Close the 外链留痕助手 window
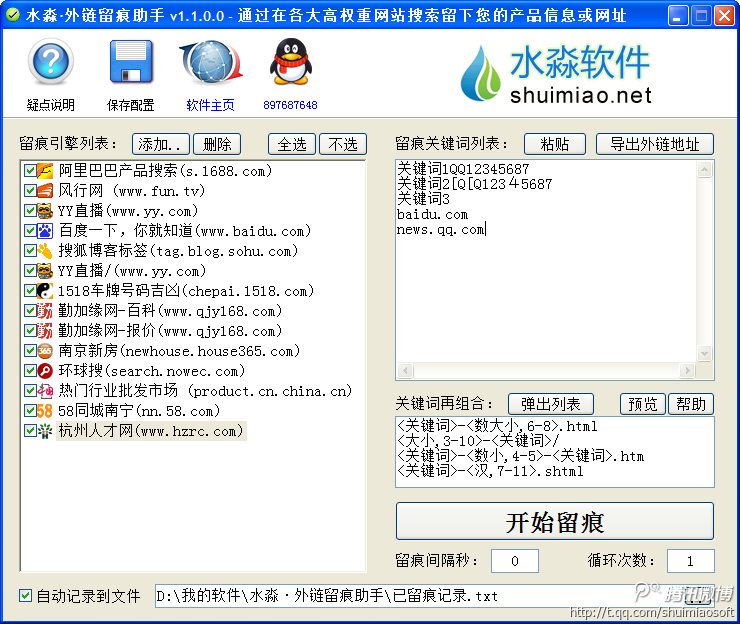Screen dimensions: 740x624 pos(724,16)
